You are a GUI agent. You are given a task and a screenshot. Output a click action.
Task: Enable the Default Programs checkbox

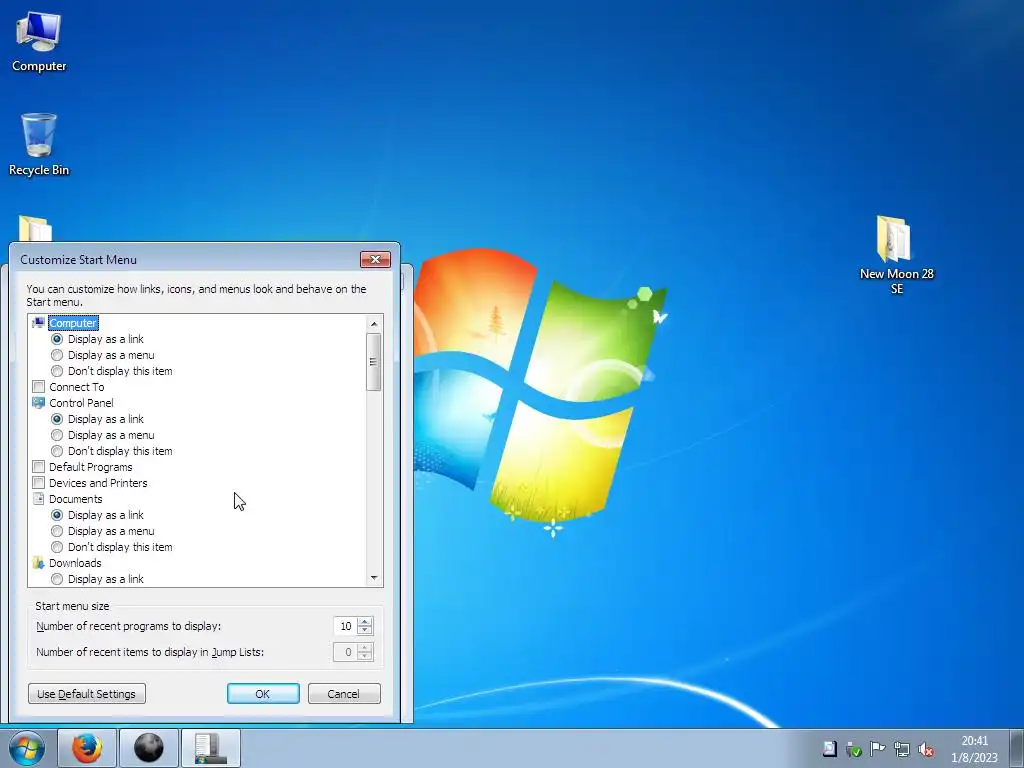pos(39,467)
